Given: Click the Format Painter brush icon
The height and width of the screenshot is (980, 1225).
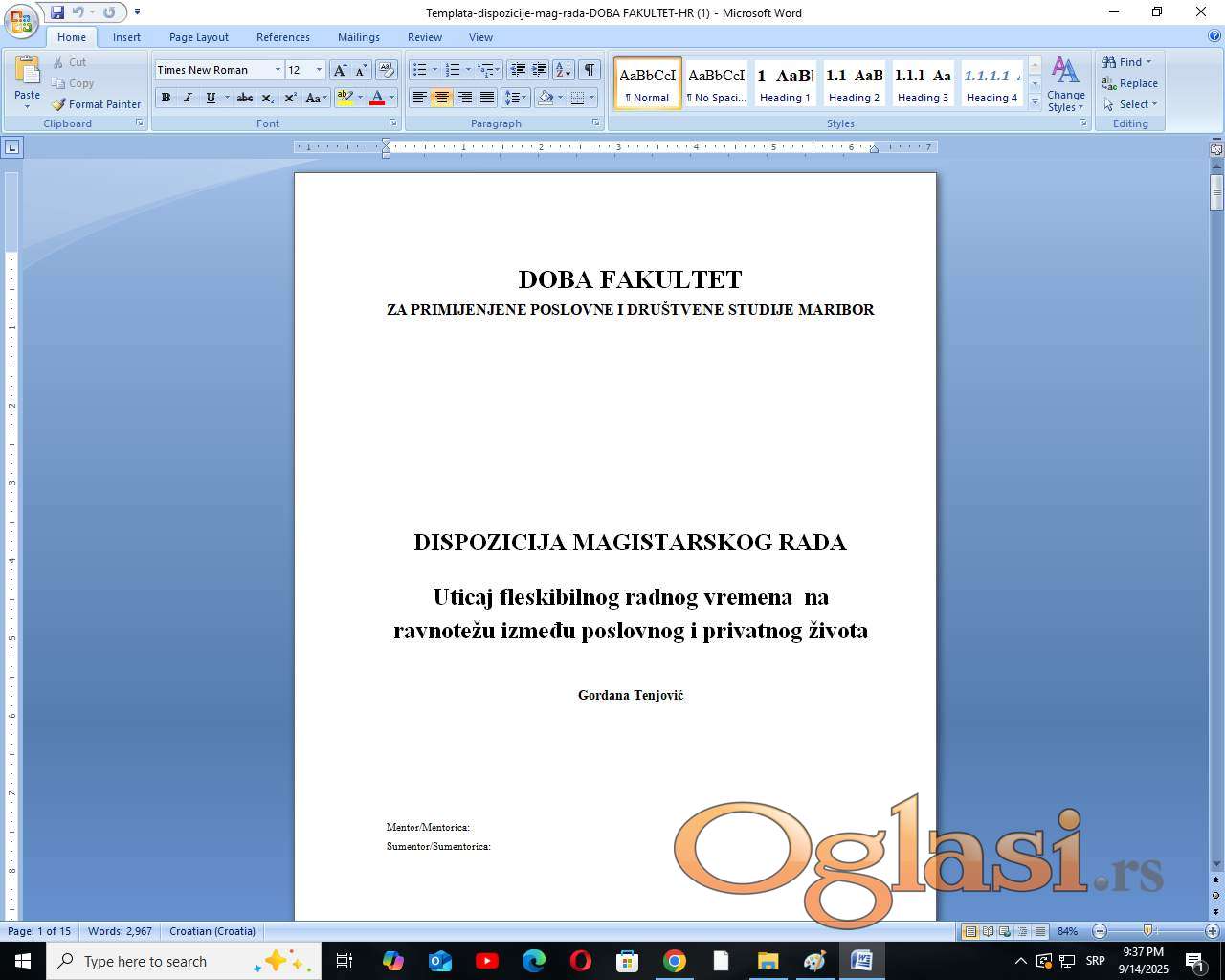Looking at the screenshot, I should (x=58, y=104).
